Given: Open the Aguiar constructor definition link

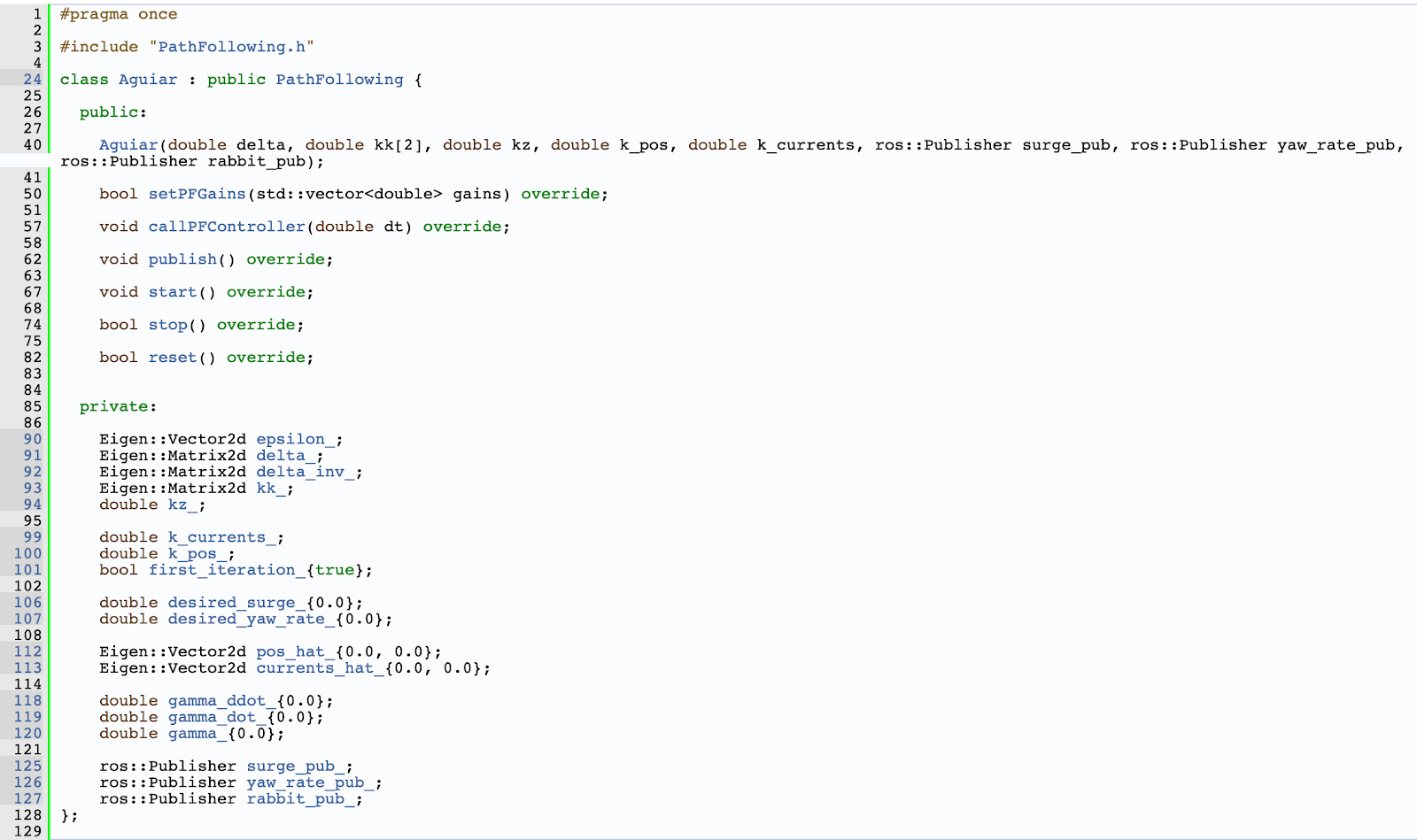Looking at the screenshot, I should [128, 145].
